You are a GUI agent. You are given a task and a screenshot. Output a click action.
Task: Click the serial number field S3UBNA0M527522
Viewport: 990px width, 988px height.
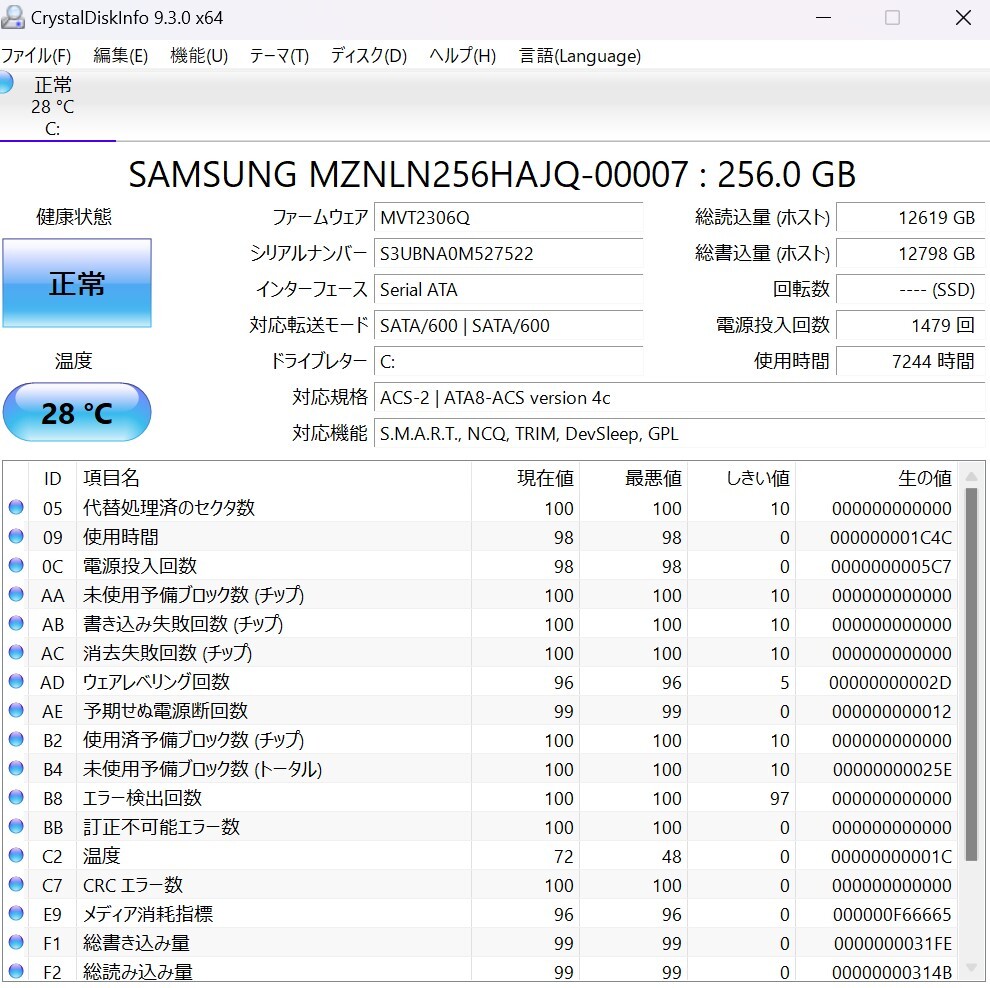509,254
